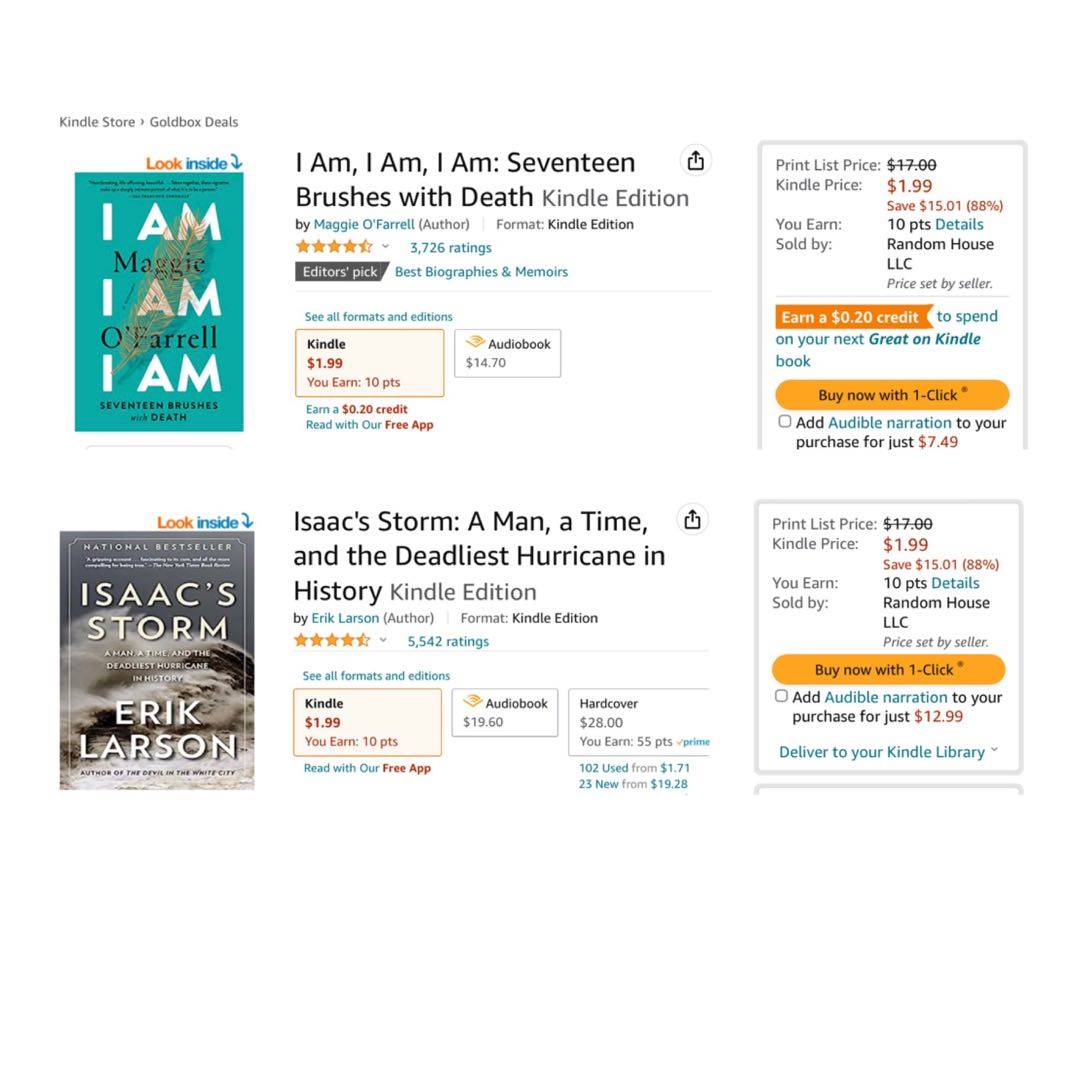This screenshot has width=1080, height=1080.
Task: Click star rating for I Am, I Am, I Am
Action: (334, 246)
